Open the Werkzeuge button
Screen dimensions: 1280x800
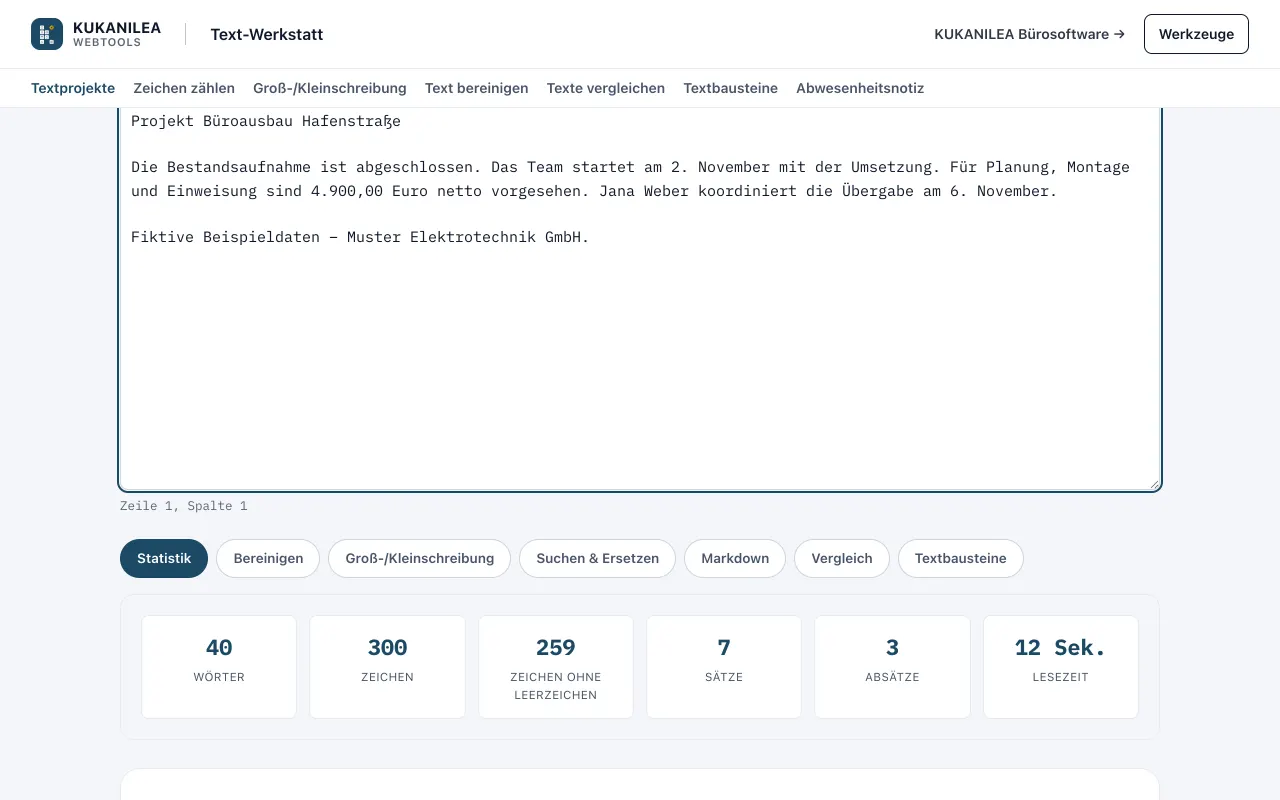[x=1196, y=34]
